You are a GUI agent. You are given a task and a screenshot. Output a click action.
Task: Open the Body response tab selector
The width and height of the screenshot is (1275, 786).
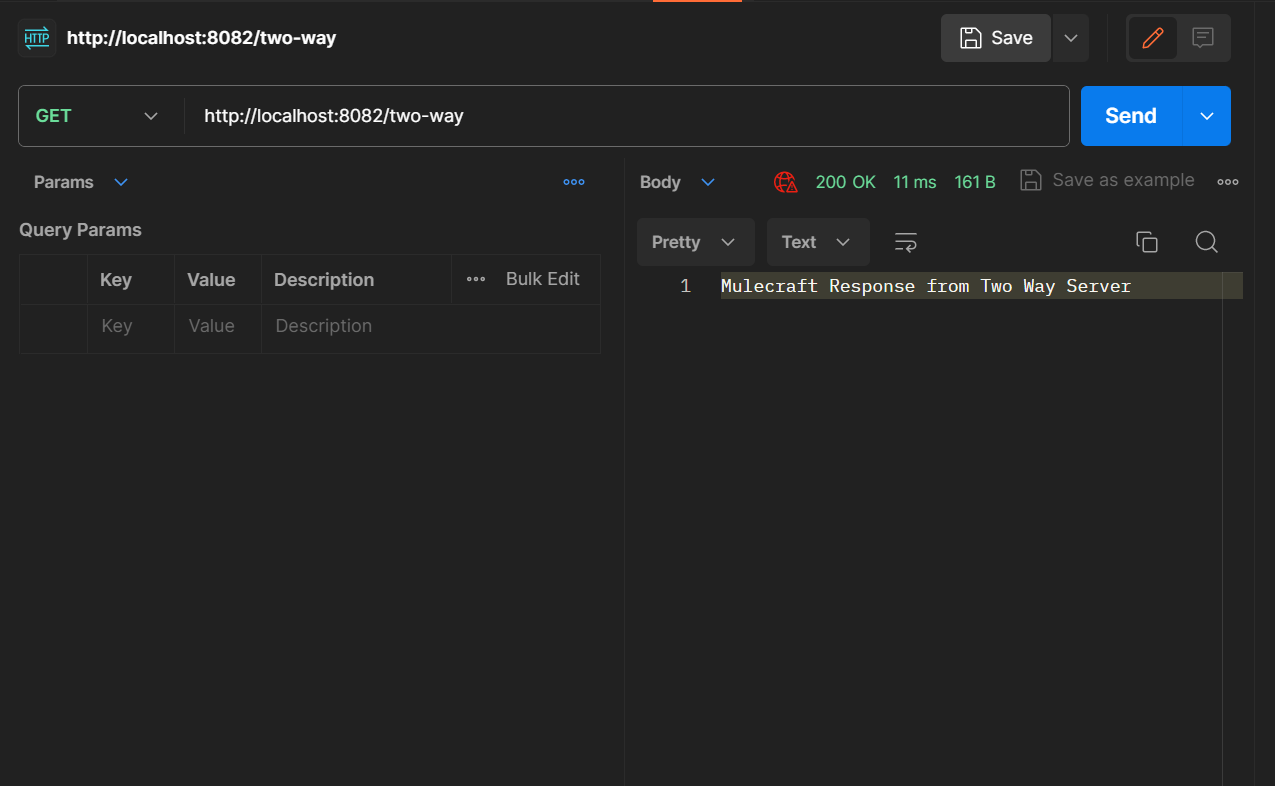(677, 182)
